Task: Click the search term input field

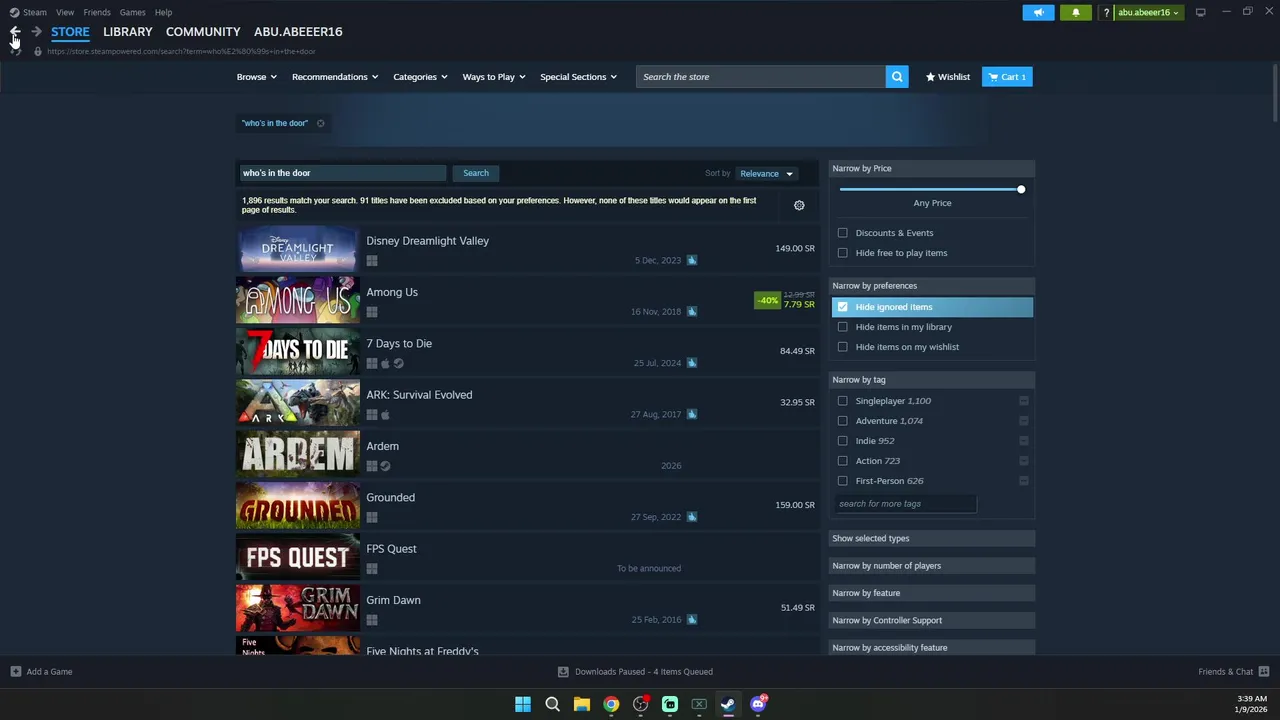Action: (x=342, y=173)
